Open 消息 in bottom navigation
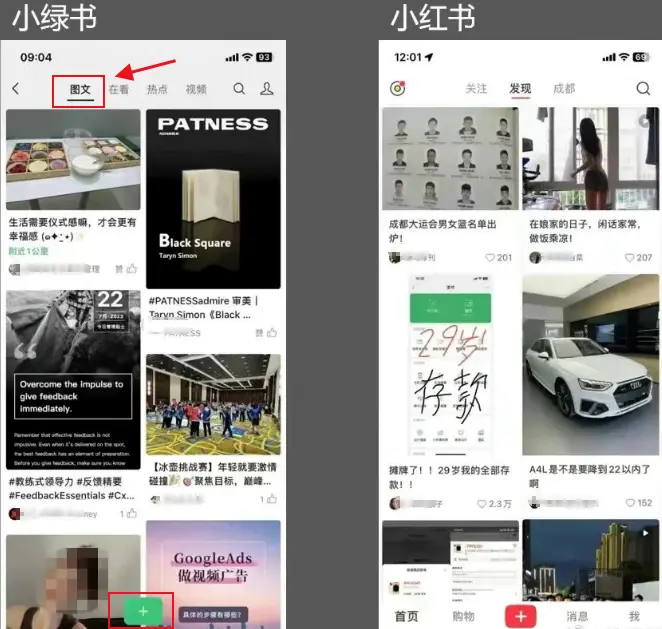This screenshot has height=629, width=662. pos(577,616)
